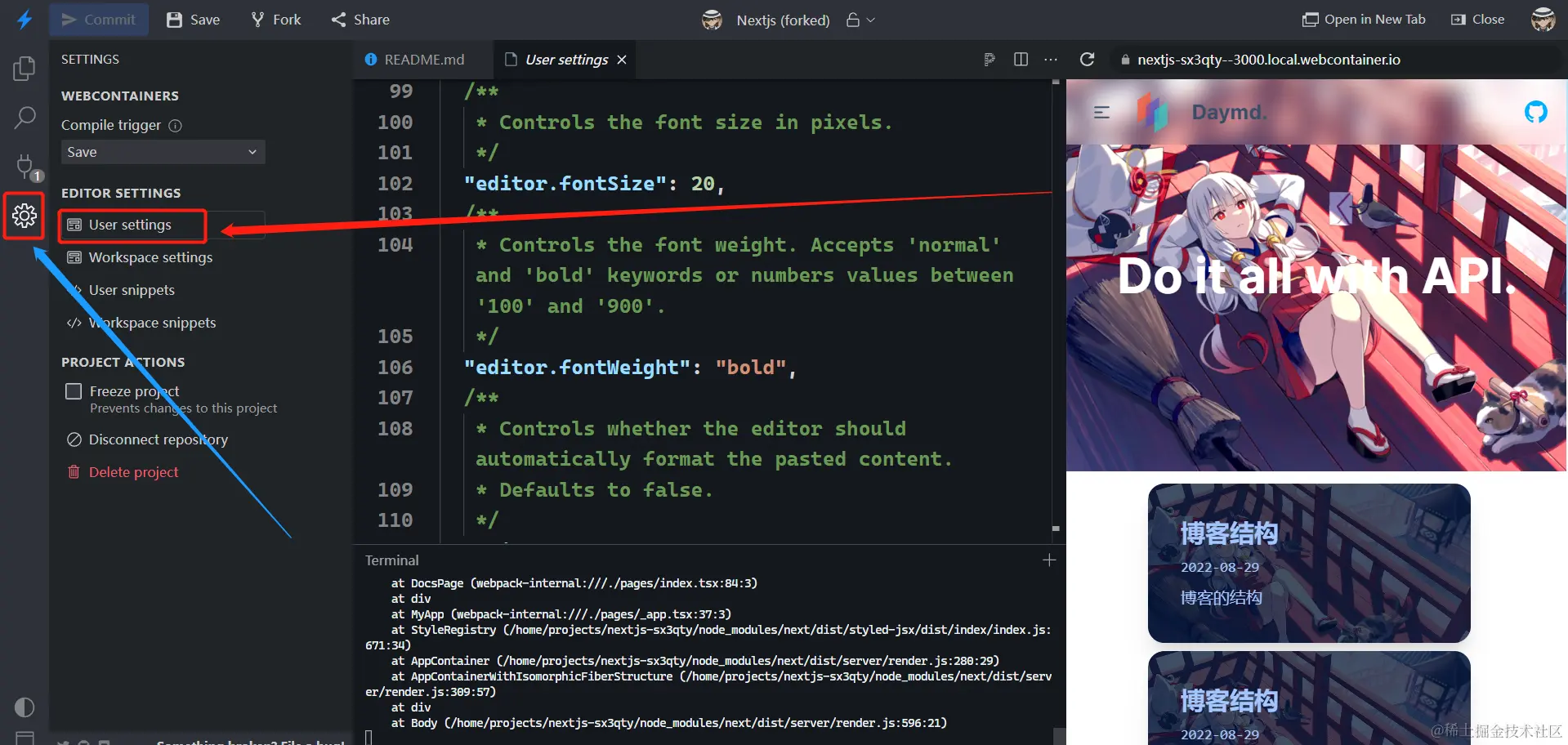This screenshot has width=1568, height=745.
Task: Open the Daymd hamburger menu
Action: [x=1101, y=112]
